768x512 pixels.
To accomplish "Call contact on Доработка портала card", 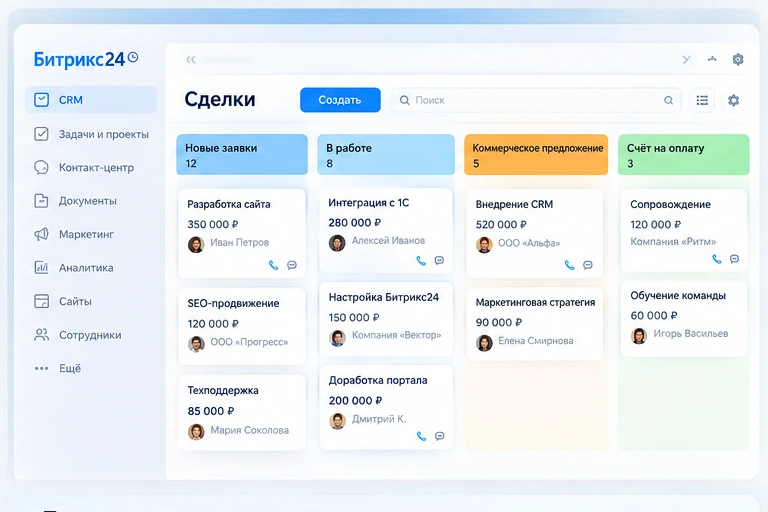I will (421, 436).
